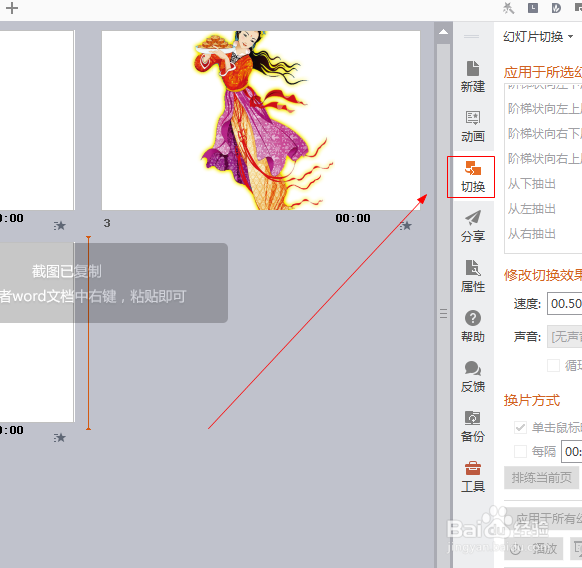Select 阶梯状向右上 transition effect
Screen dimensions: 582x568
tap(544, 159)
